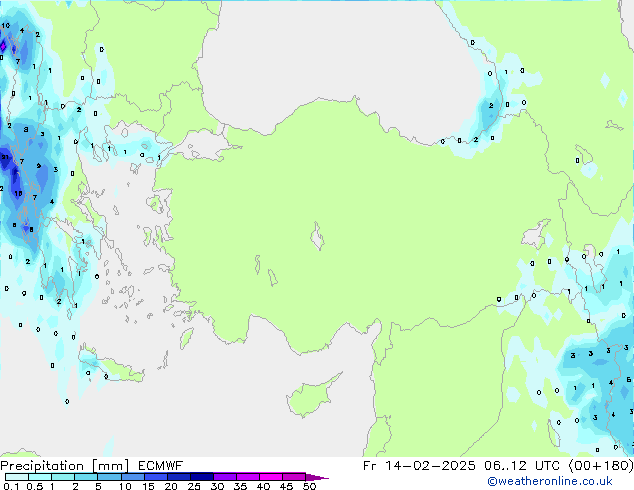Click the legend value label 50
The width and height of the screenshot is (634, 490).
[x=310, y=486]
